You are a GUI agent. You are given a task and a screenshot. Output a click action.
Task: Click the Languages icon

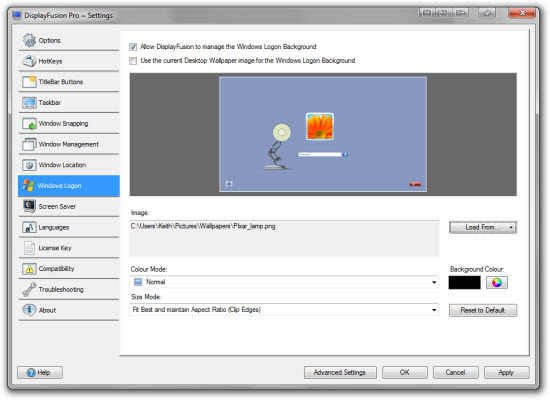[x=29, y=227]
